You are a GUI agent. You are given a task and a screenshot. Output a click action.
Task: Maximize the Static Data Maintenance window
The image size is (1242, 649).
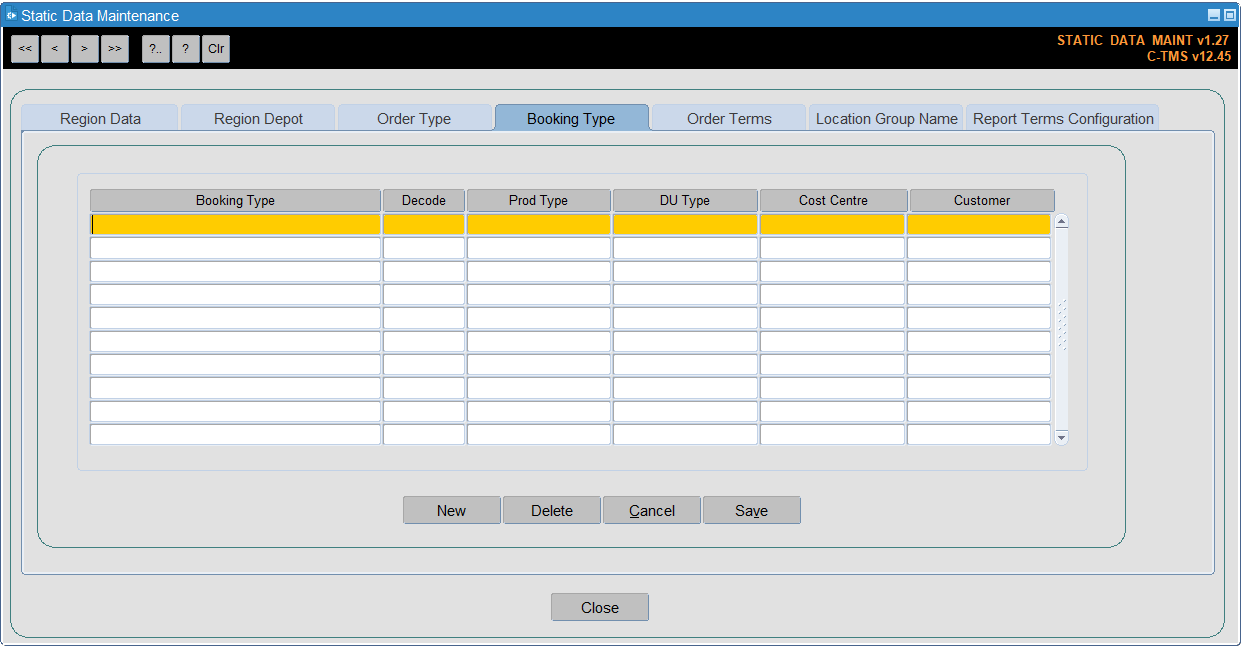[1229, 15]
